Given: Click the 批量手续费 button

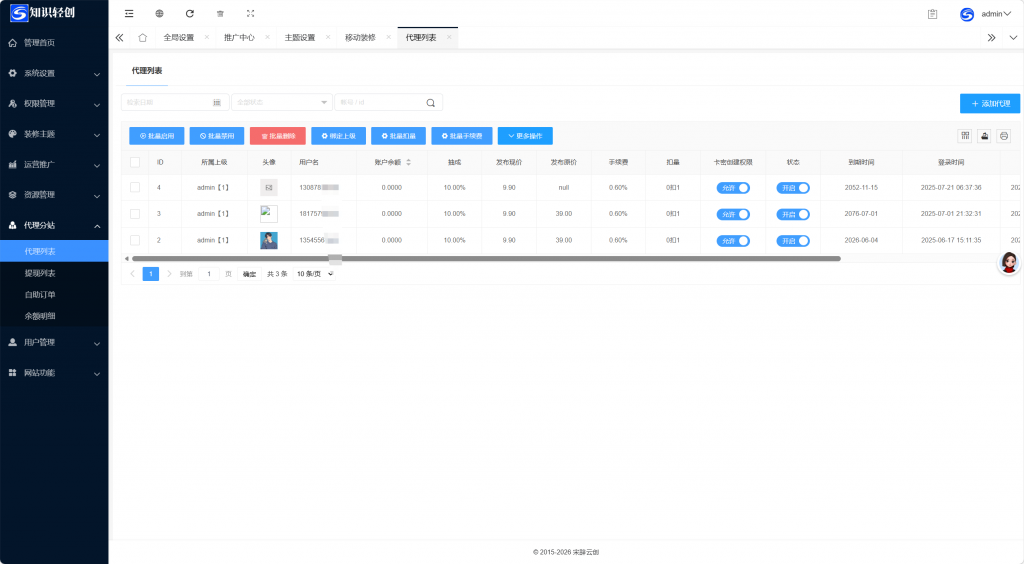Looking at the screenshot, I should point(462,136).
